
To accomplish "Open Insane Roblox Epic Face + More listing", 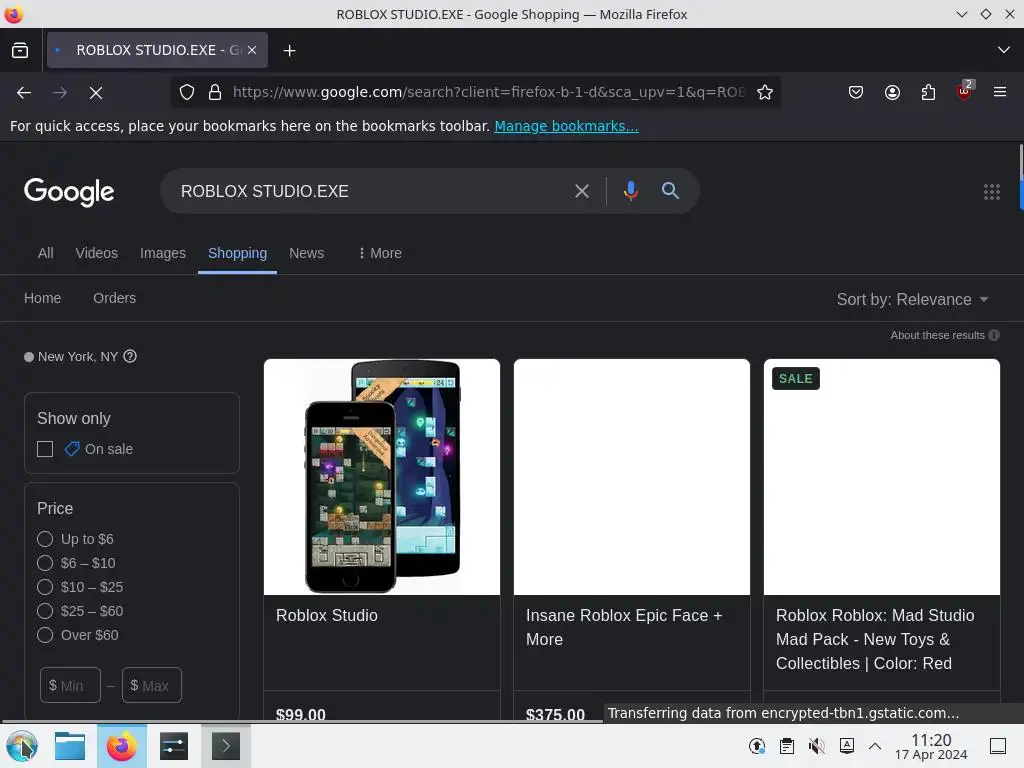I will pos(624,628).
